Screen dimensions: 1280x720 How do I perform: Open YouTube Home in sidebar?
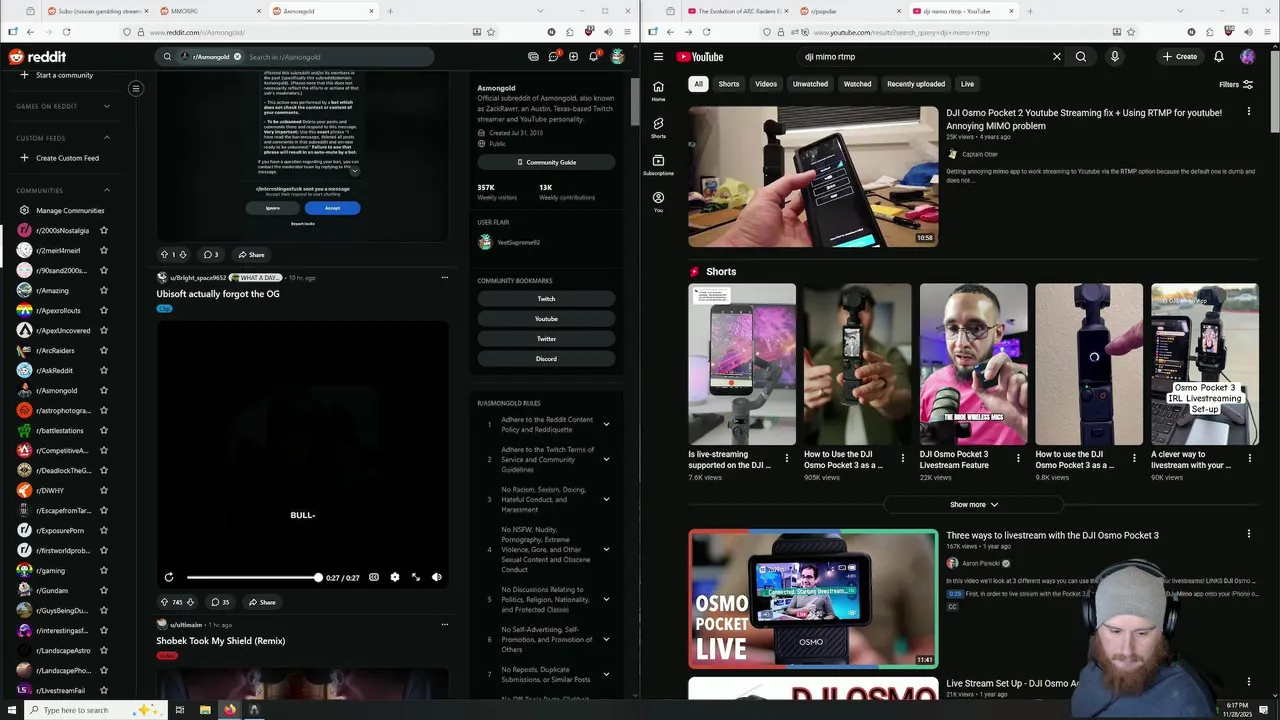658,91
